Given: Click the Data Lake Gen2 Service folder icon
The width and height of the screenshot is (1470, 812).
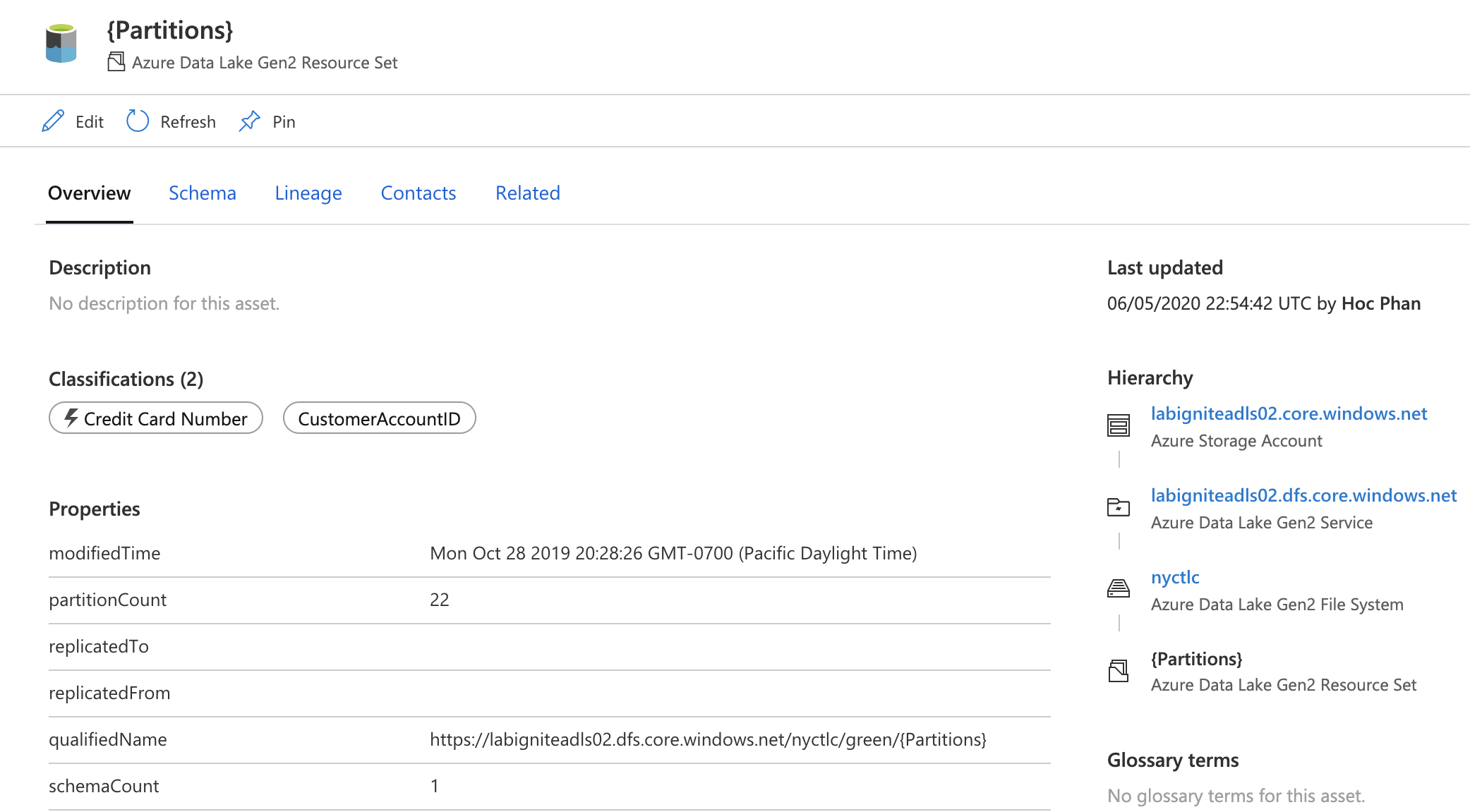Looking at the screenshot, I should pos(1119,507).
